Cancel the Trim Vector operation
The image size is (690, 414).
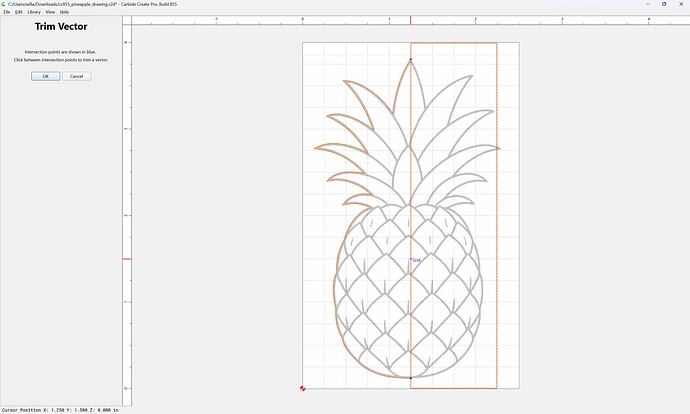pos(77,76)
